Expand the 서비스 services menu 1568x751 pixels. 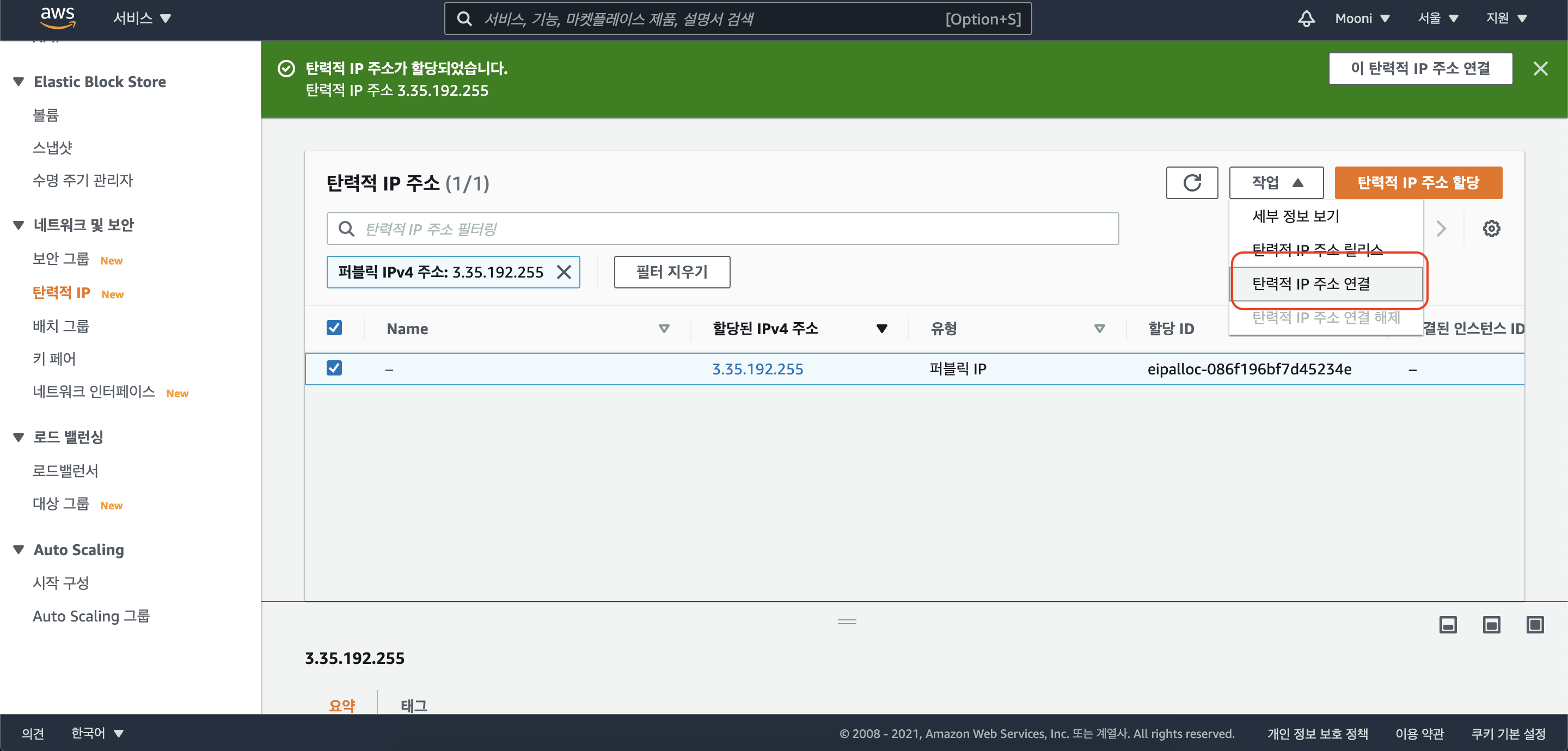142,19
